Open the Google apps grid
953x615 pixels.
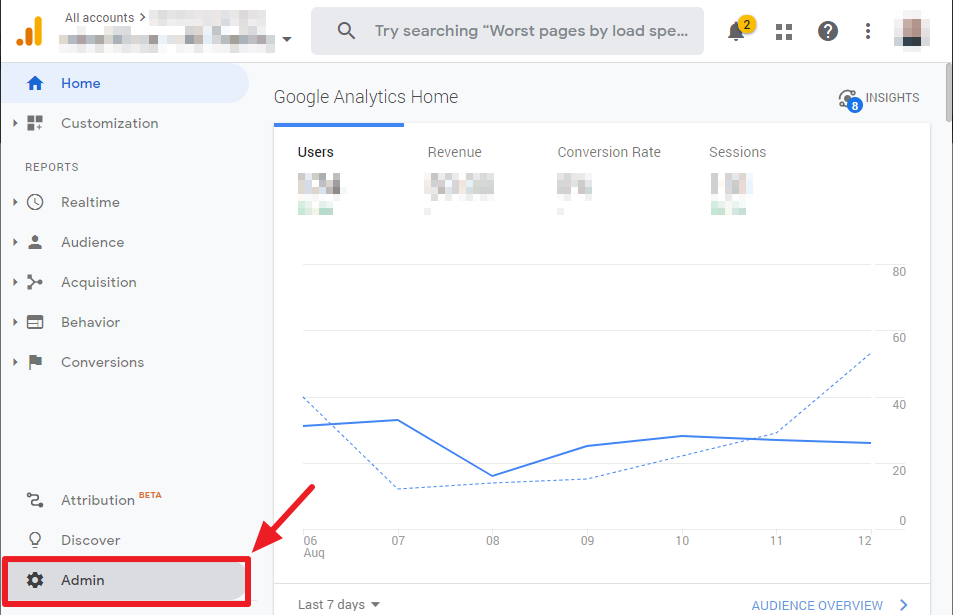(783, 31)
